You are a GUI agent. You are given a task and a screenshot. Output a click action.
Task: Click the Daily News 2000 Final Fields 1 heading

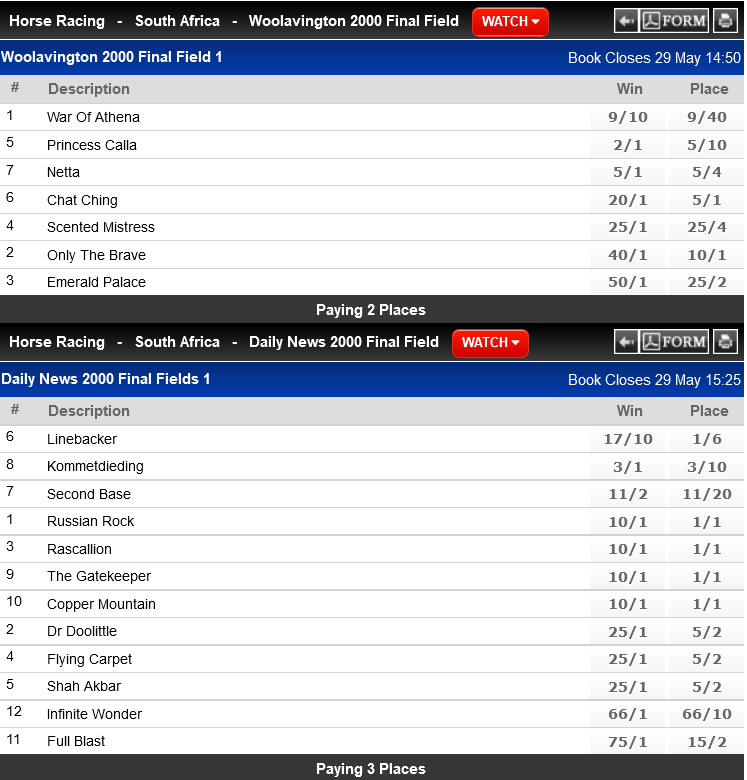(106, 379)
